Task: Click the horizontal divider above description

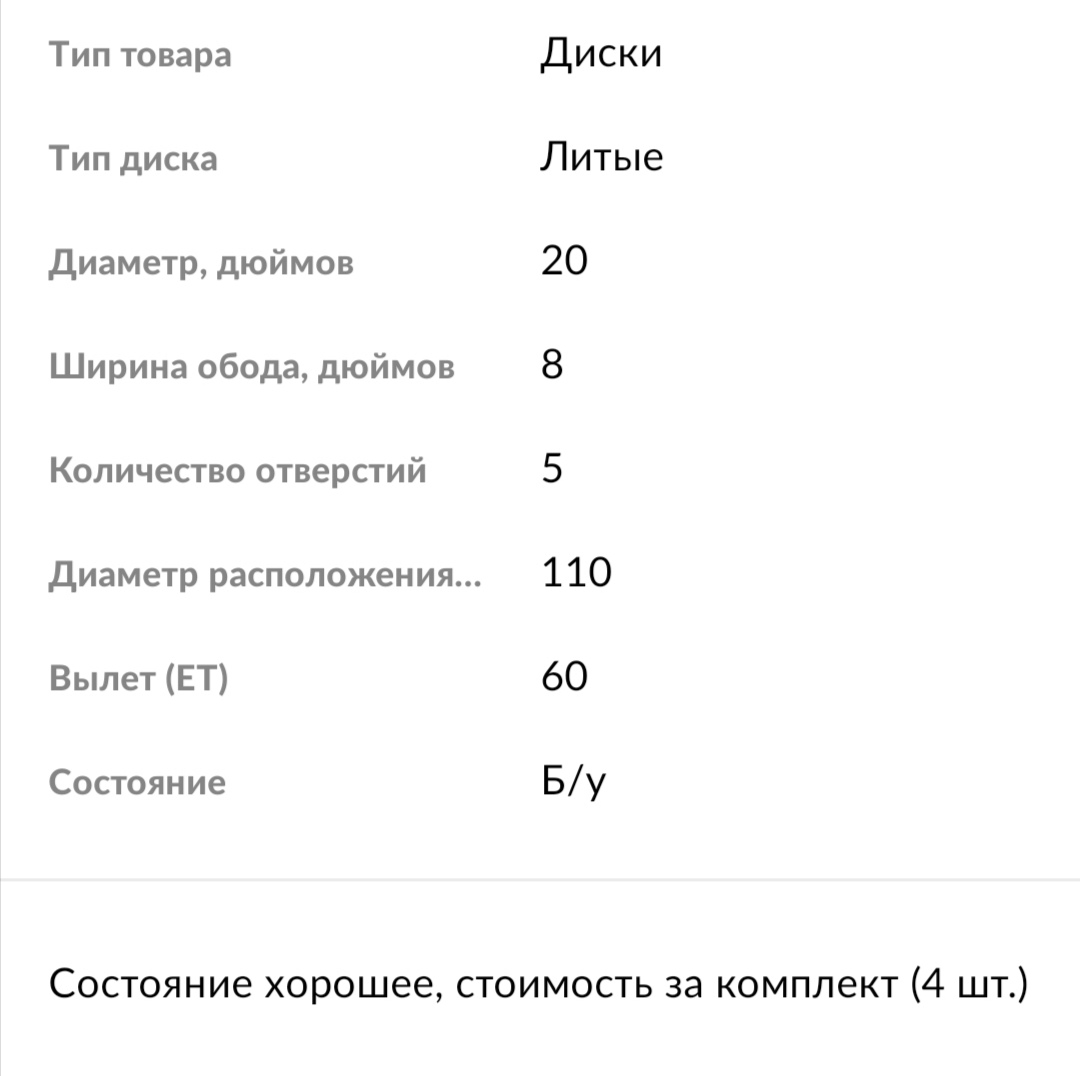Action: [x=540, y=879]
